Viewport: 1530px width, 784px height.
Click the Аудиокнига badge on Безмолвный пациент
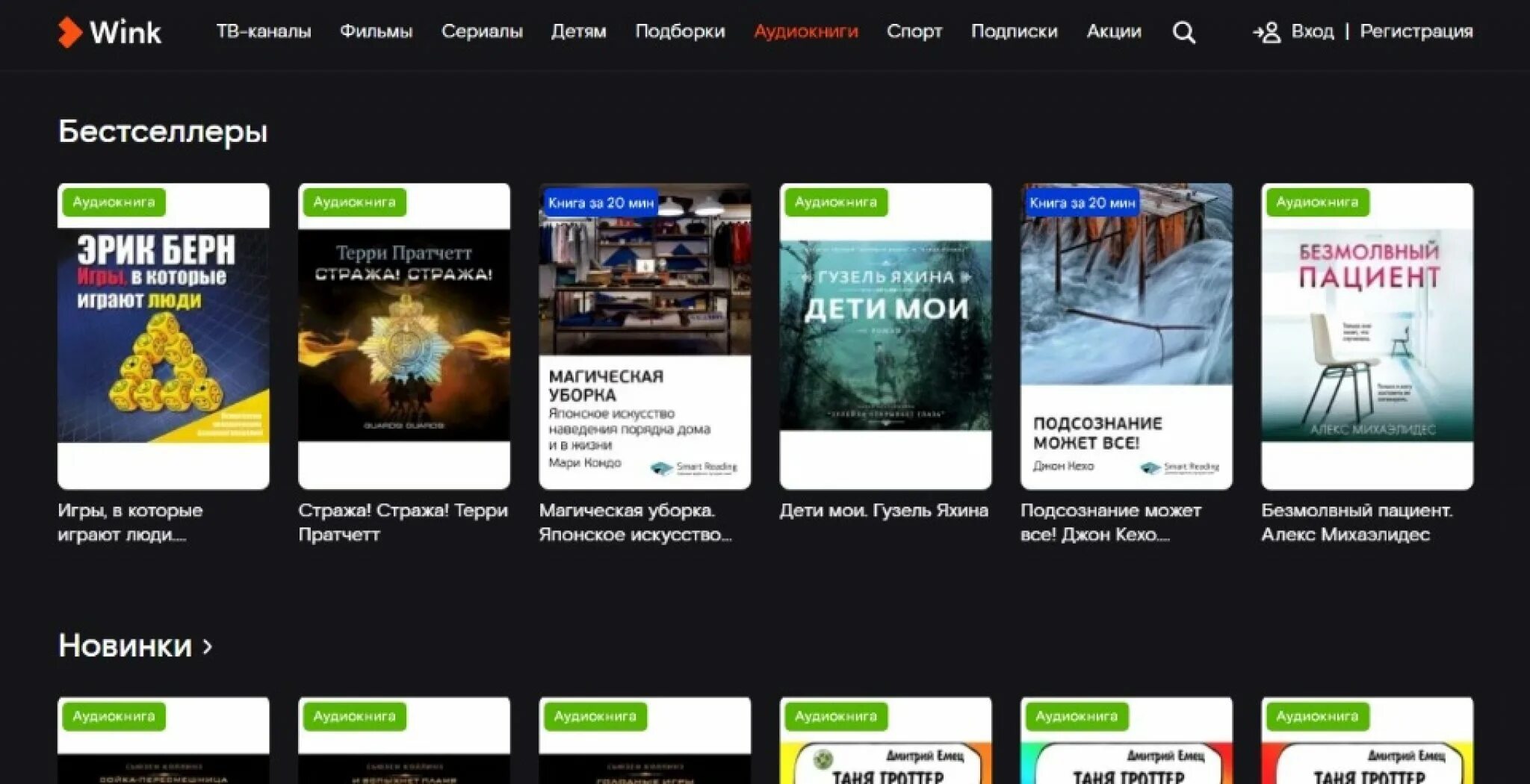[1316, 202]
